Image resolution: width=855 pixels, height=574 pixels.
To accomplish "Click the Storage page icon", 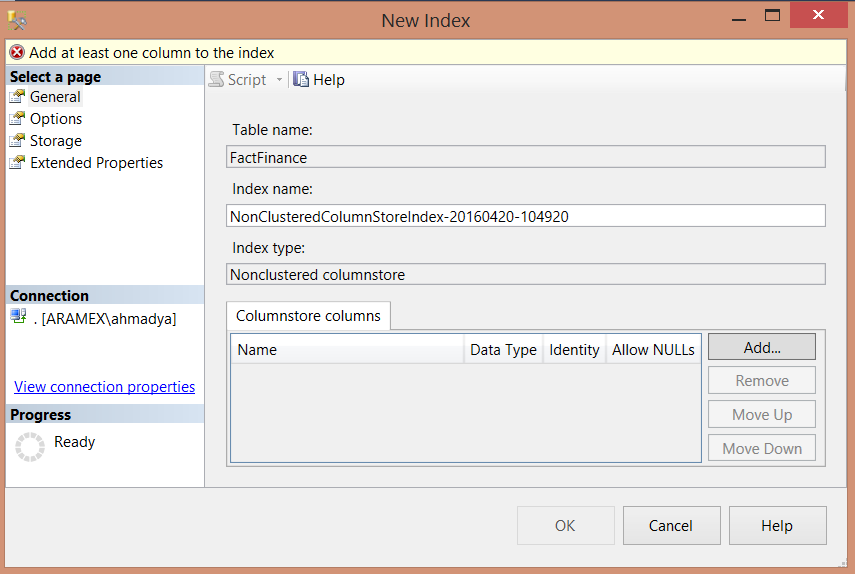I will [x=17, y=141].
